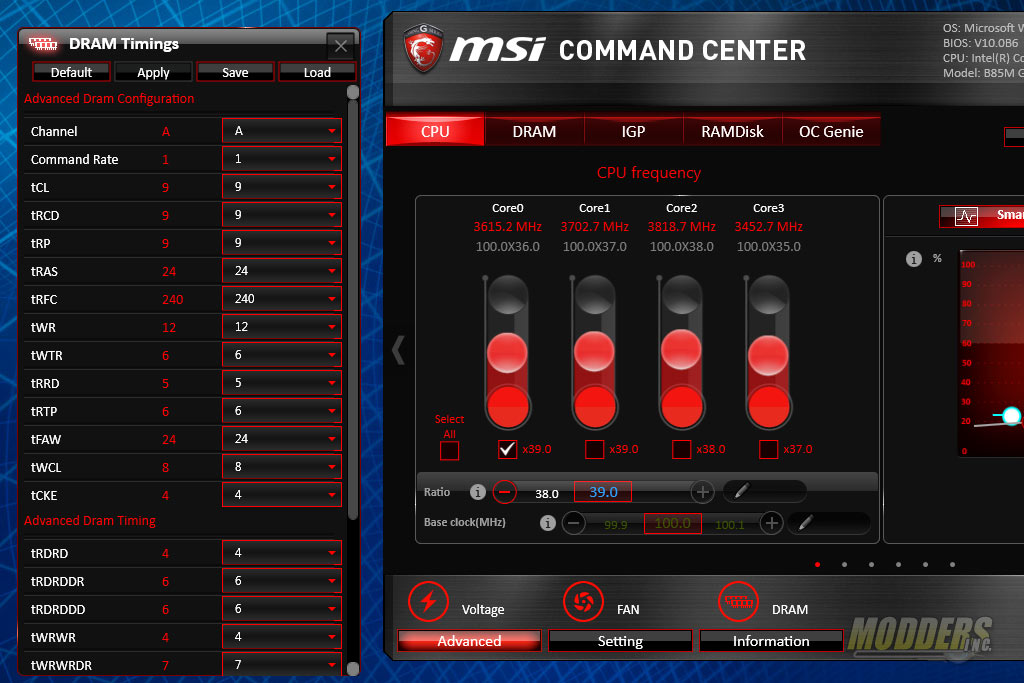This screenshot has height=683, width=1024.
Task: Open the FAN settings icon
Action: (583, 601)
